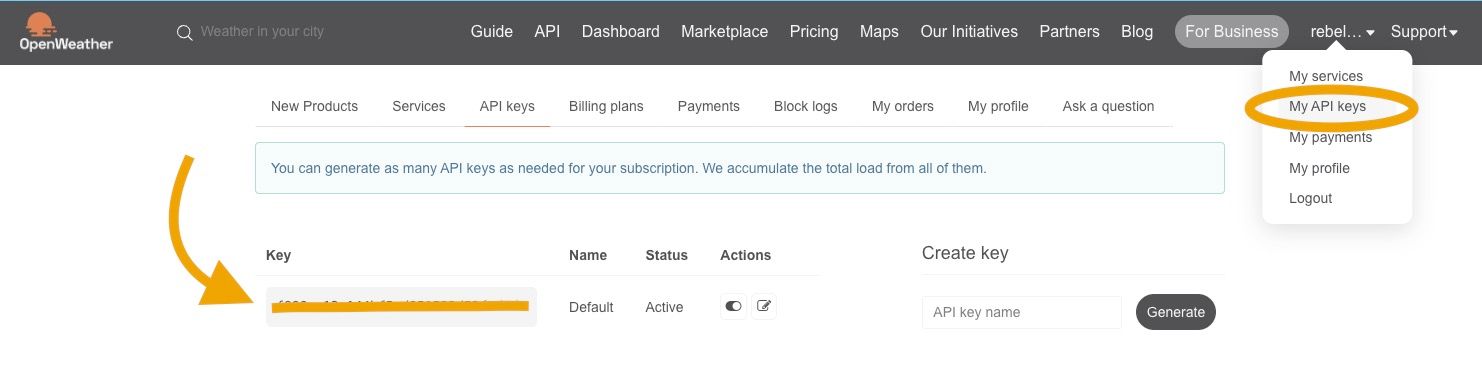This screenshot has height=365, width=1482.
Task: Select the masked API key text
Action: click(x=401, y=306)
